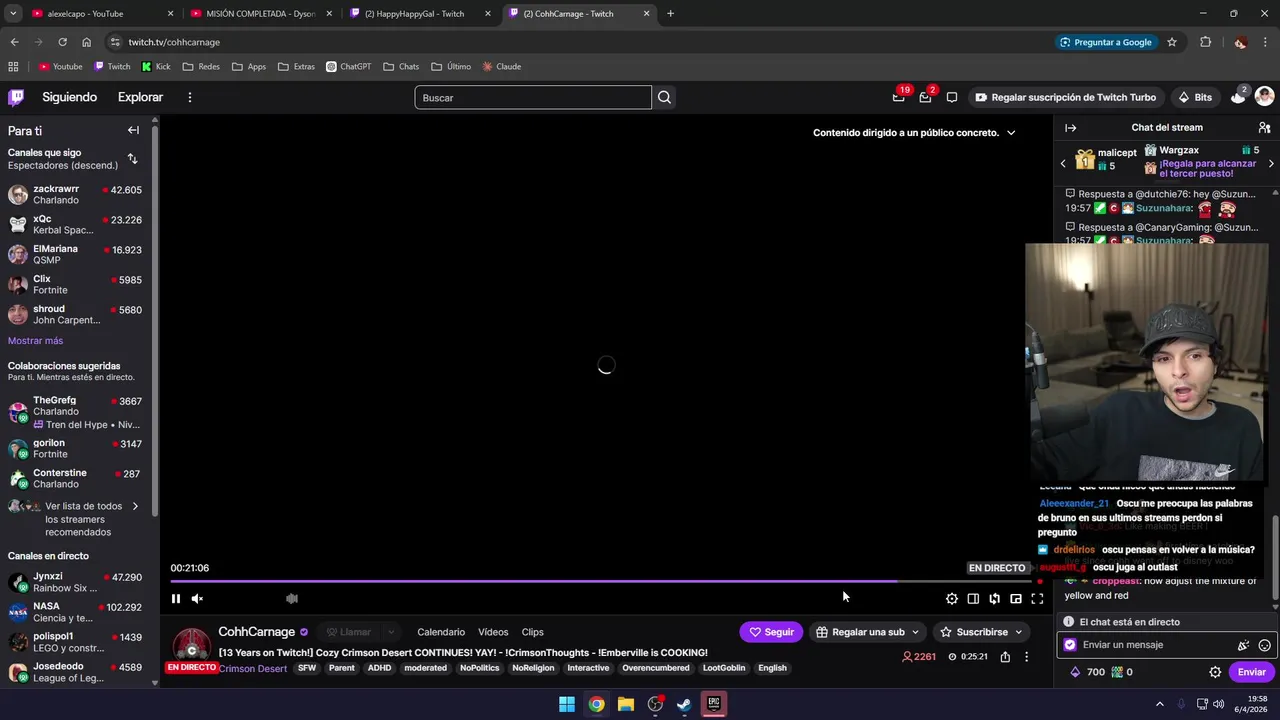Open the Suscribirse dropdown
Viewport: 1280px width, 720px height.
click(x=981, y=632)
